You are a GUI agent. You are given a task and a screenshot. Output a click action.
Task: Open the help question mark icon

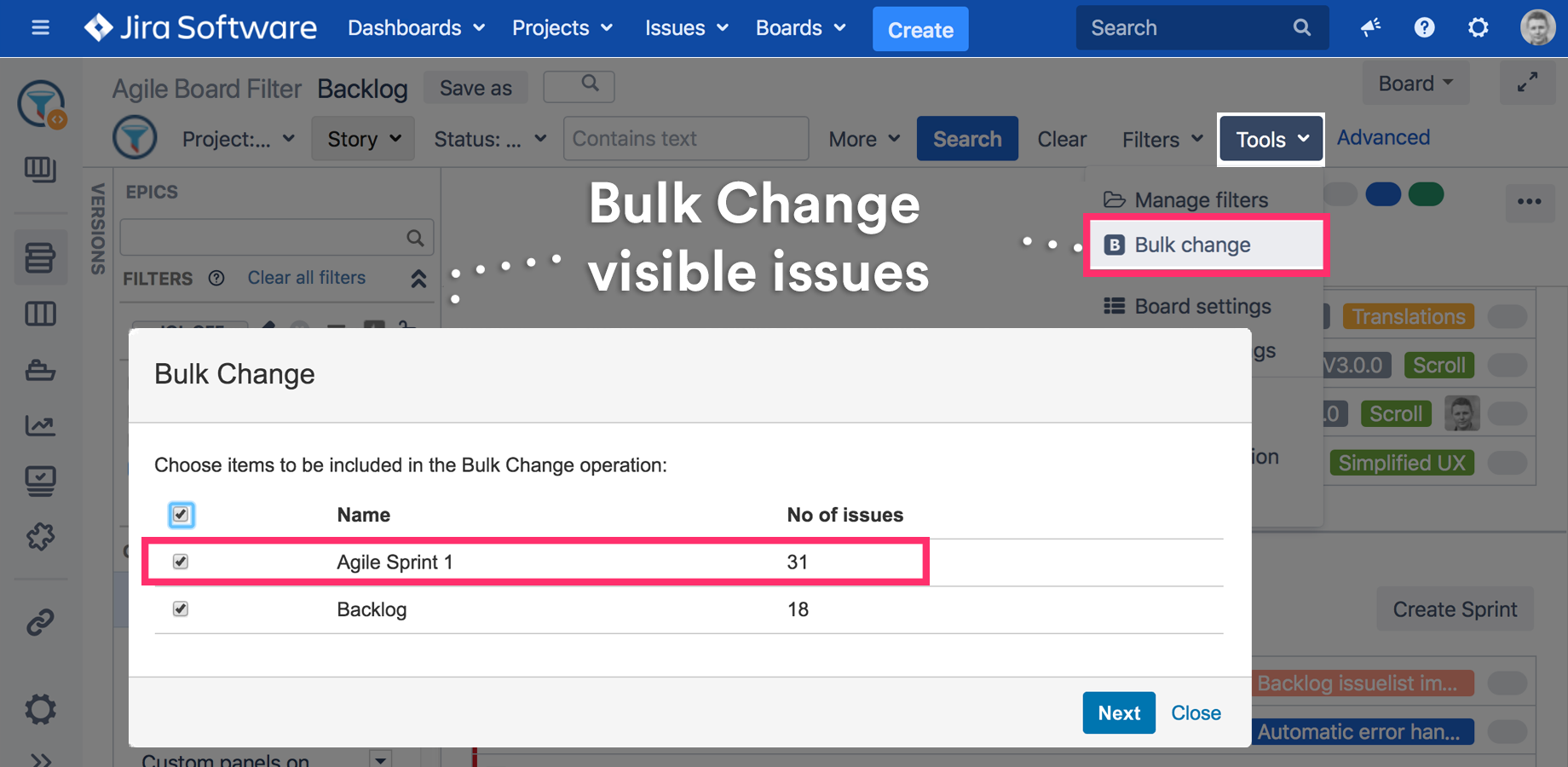point(1424,28)
